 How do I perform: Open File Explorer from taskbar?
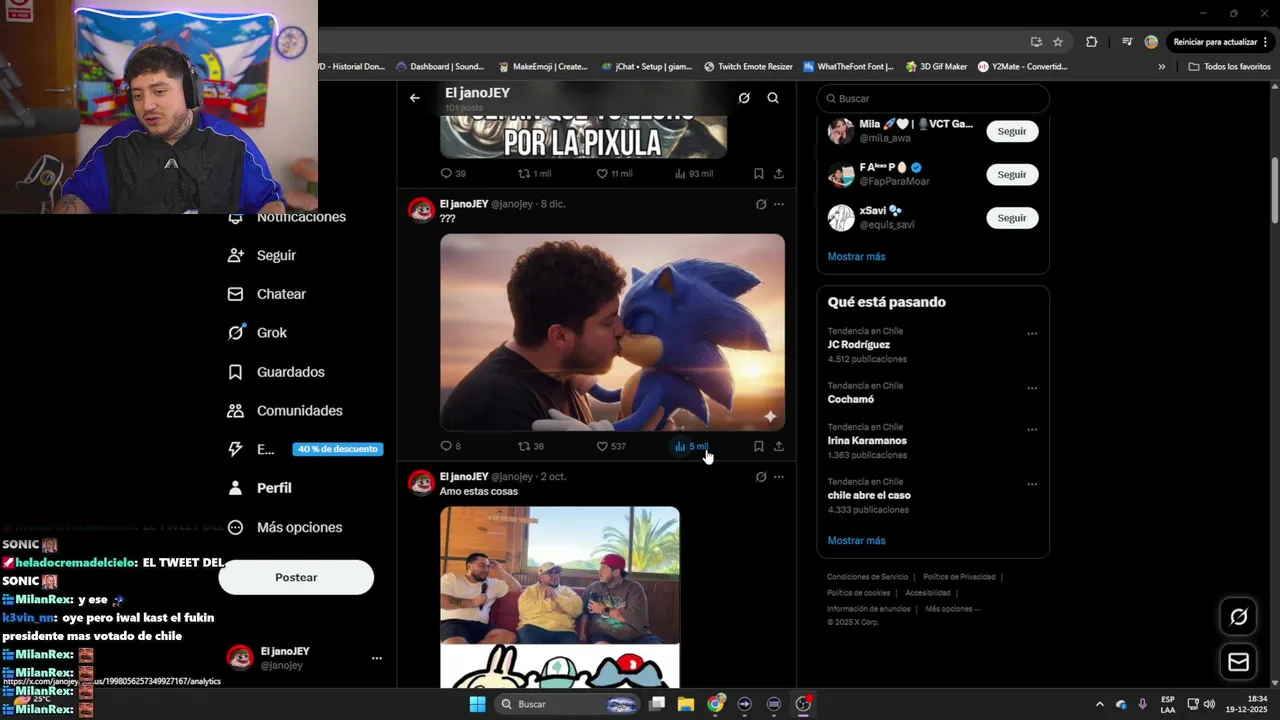click(686, 704)
